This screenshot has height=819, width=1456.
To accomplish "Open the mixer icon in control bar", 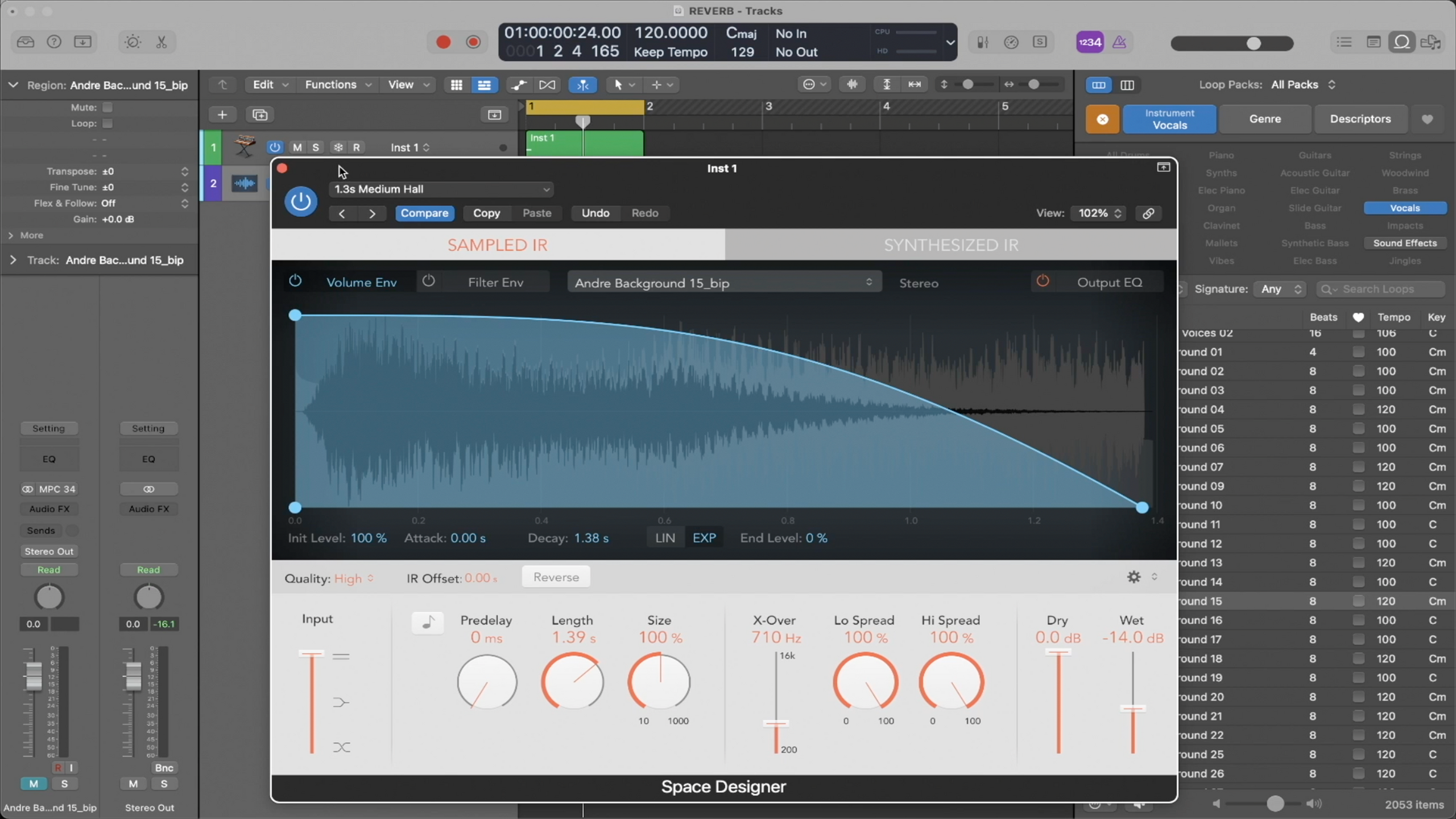I will [983, 42].
